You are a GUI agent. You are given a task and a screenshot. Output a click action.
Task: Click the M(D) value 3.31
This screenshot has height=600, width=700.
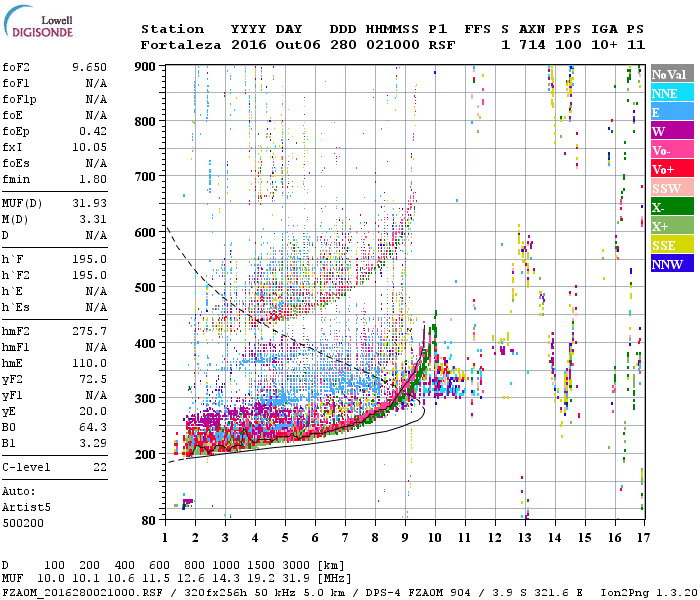93,219
